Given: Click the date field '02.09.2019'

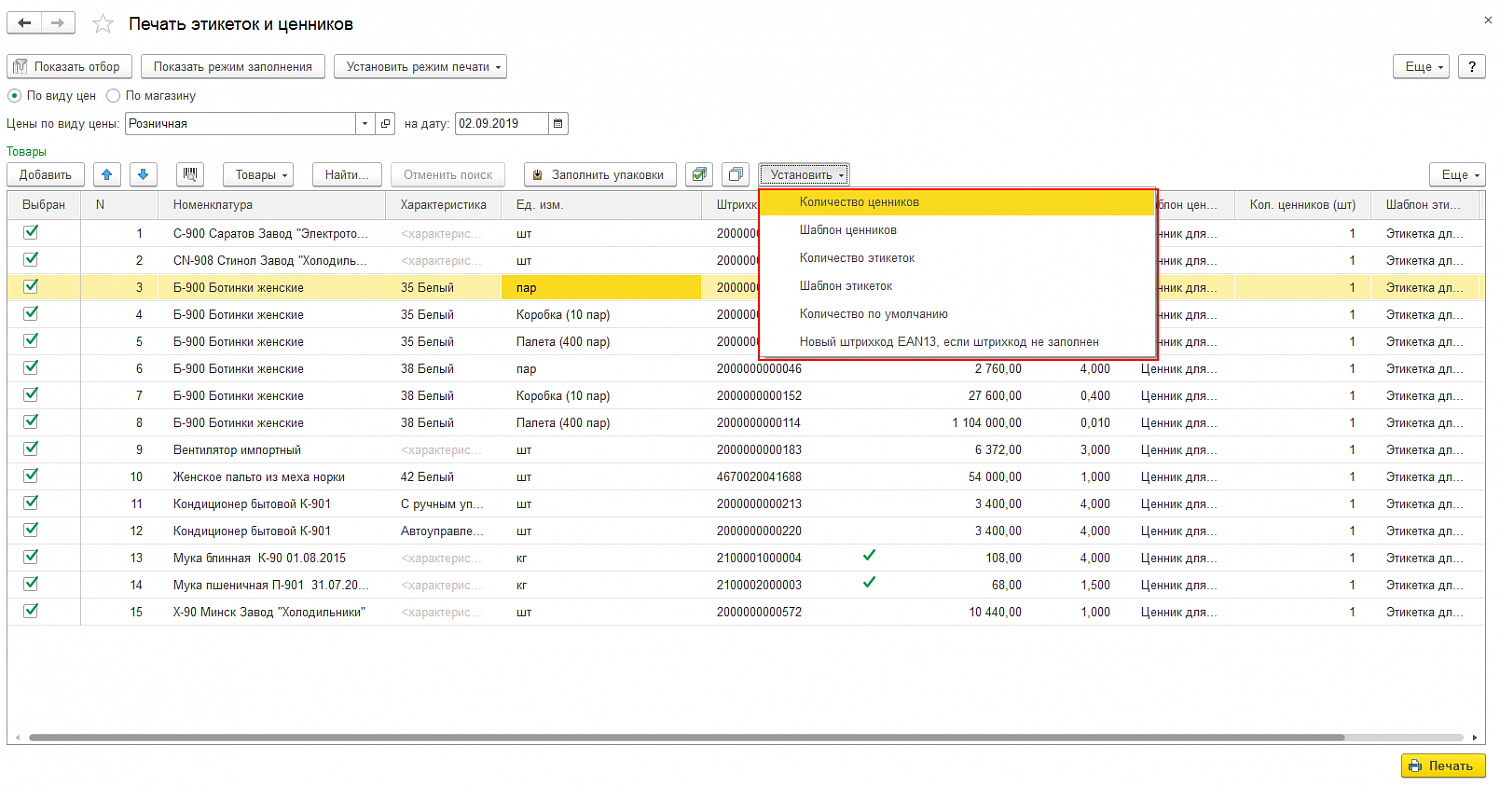Looking at the screenshot, I should [501, 124].
